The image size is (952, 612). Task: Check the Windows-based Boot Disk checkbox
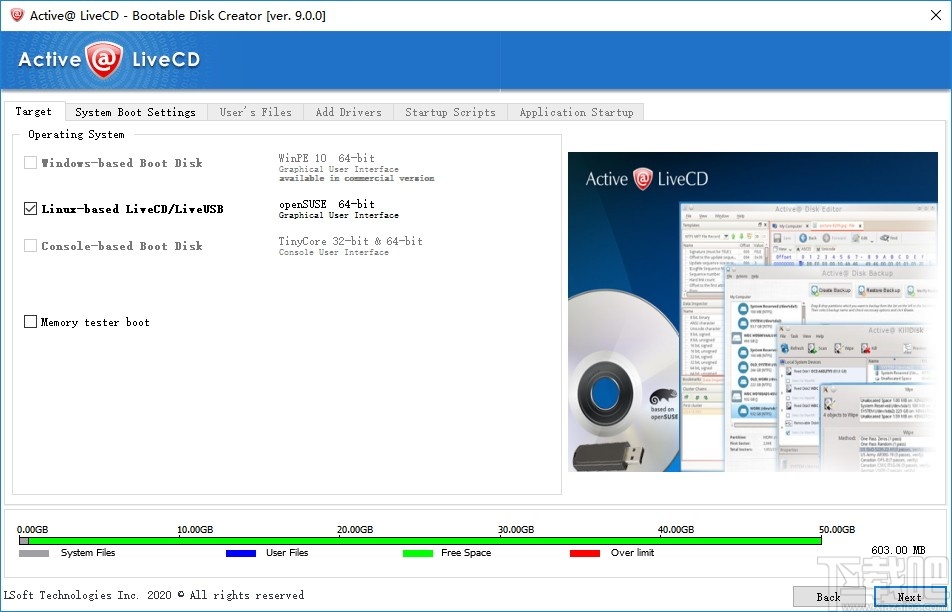(x=30, y=163)
